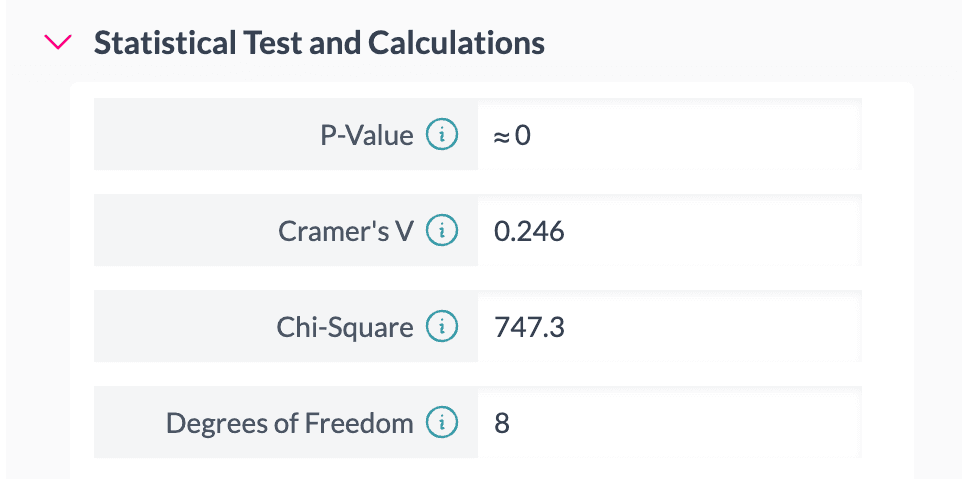Click the P-Value result showing ≈ 0
This screenshot has width=962, height=479.
pyautogui.click(x=512, y=135)
